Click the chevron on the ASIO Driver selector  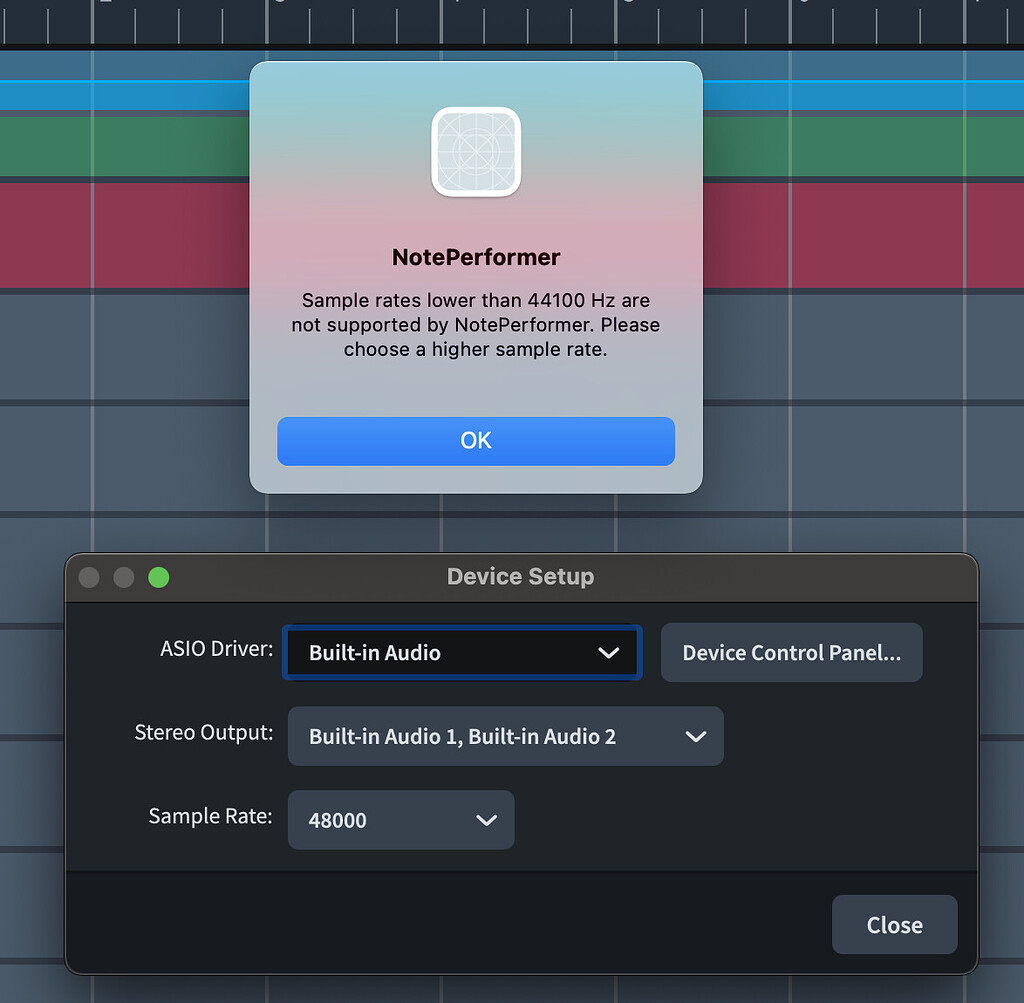click(x=610, y=652)
